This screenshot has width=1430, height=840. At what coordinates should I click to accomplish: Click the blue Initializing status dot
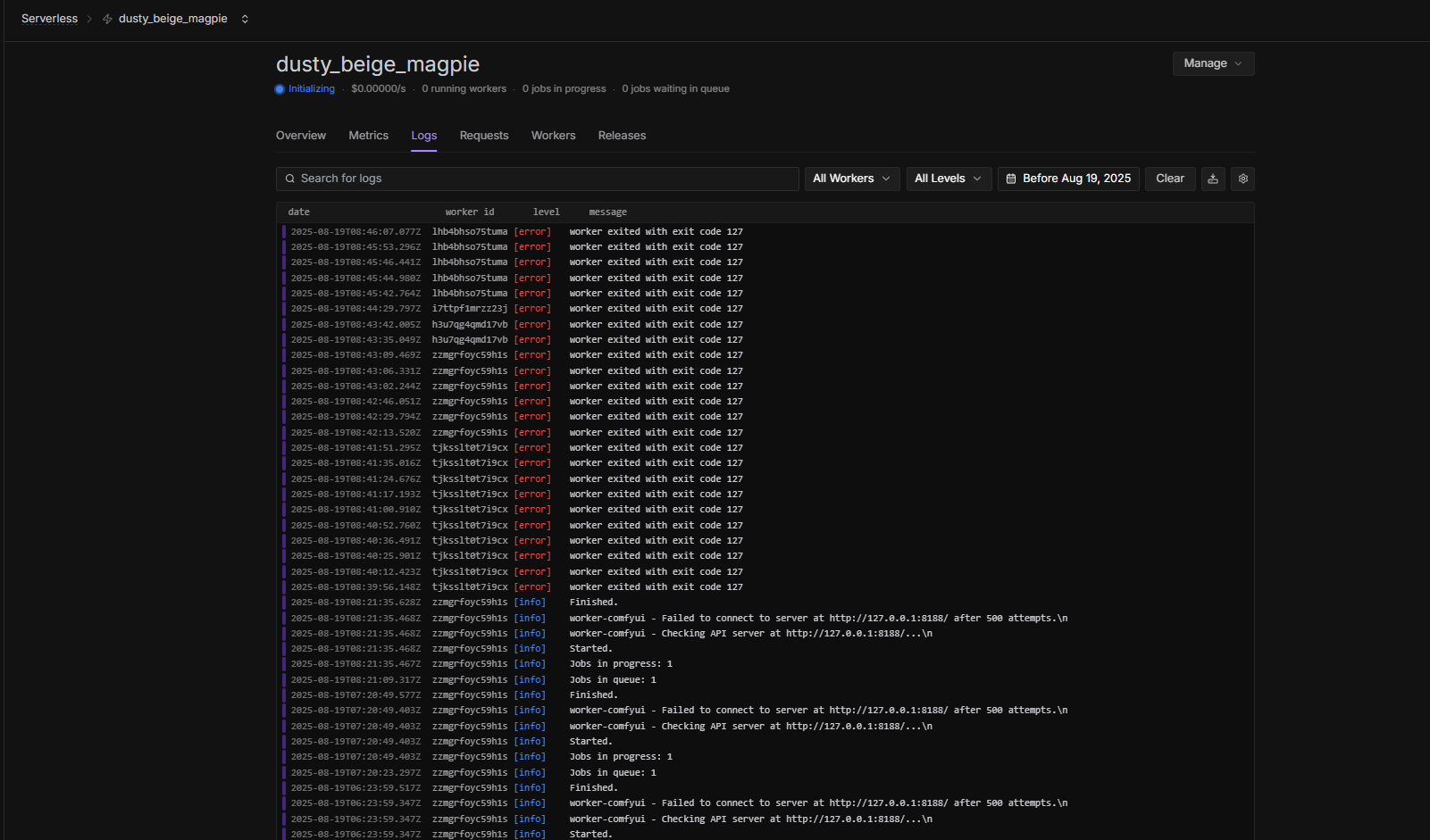pyautogui.click(x=280, y=89)
